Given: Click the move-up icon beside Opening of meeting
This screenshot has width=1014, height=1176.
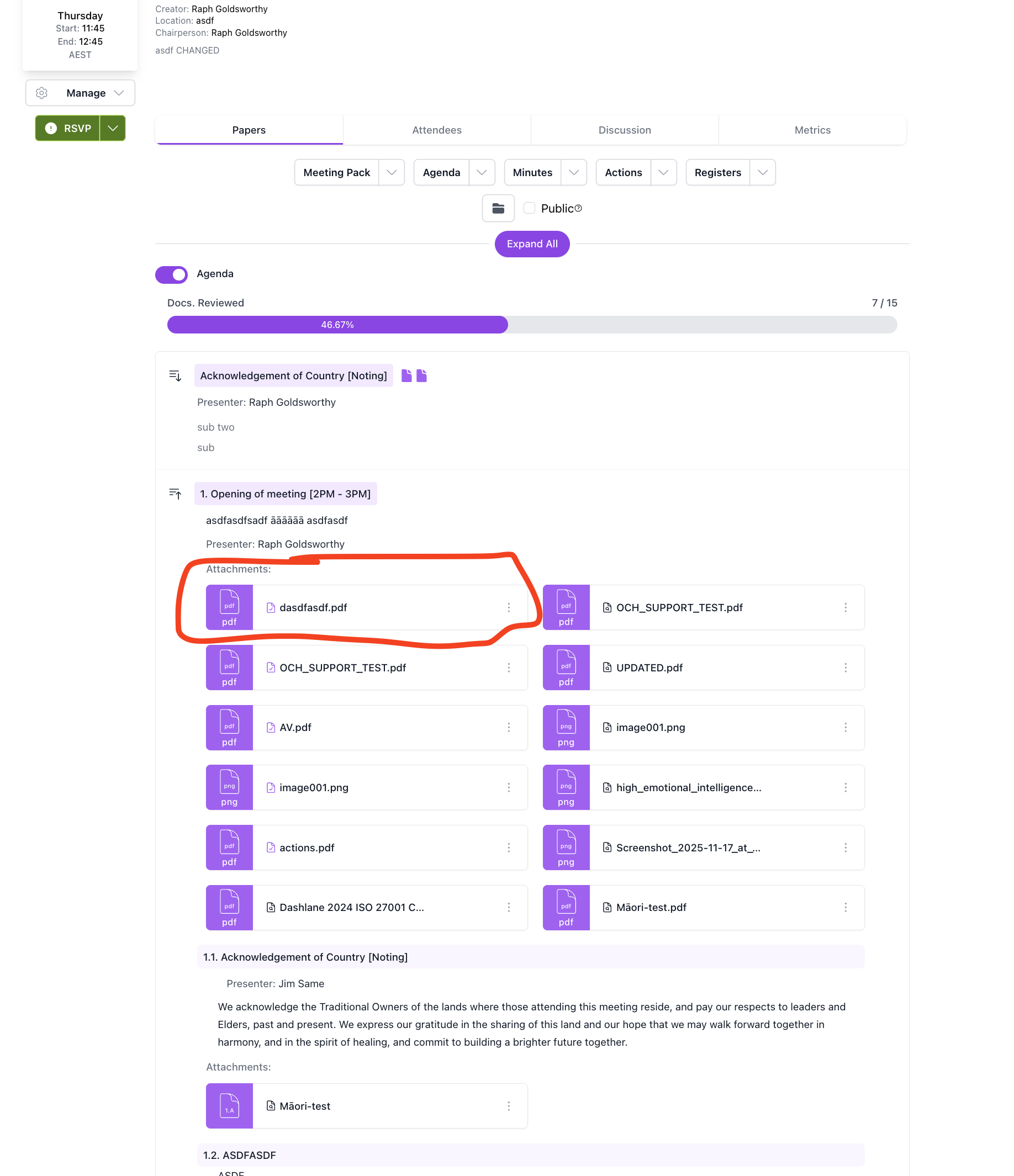Looking at the screenshot, I should pyautogui.click(x=175, y=493).
